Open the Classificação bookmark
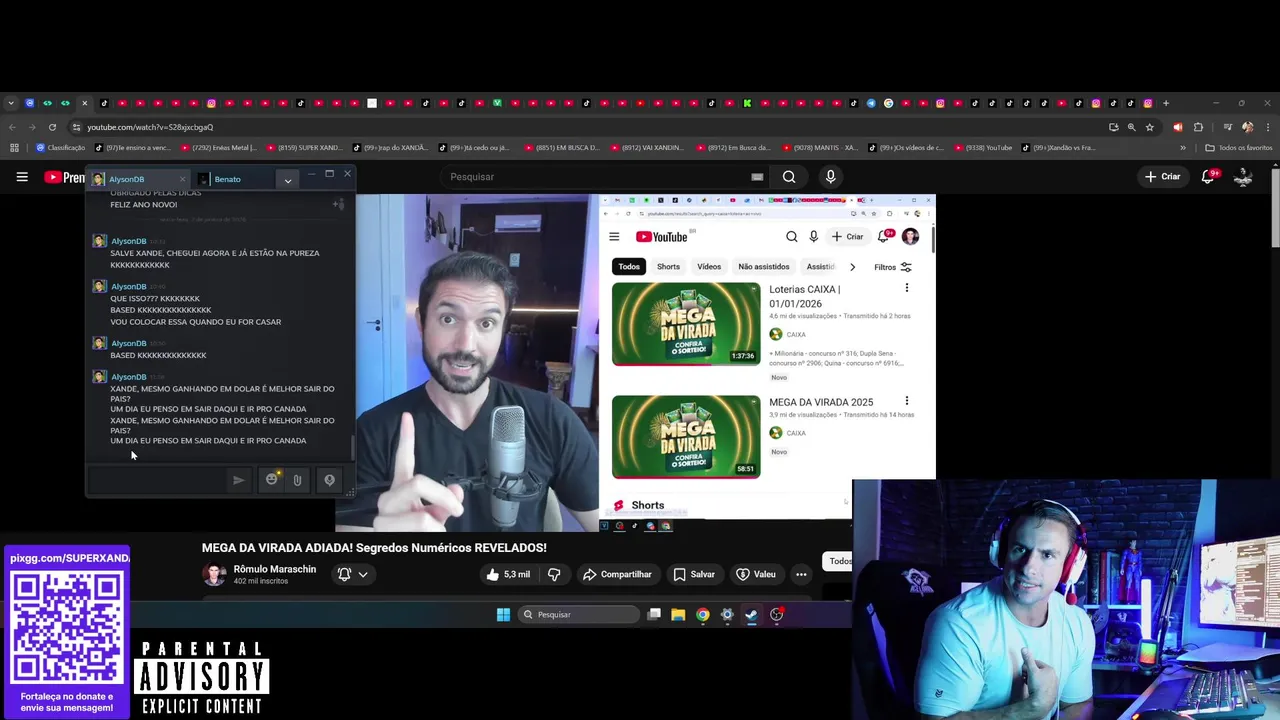The height and width of the screenshot is (720, 1280). point(60,148)
